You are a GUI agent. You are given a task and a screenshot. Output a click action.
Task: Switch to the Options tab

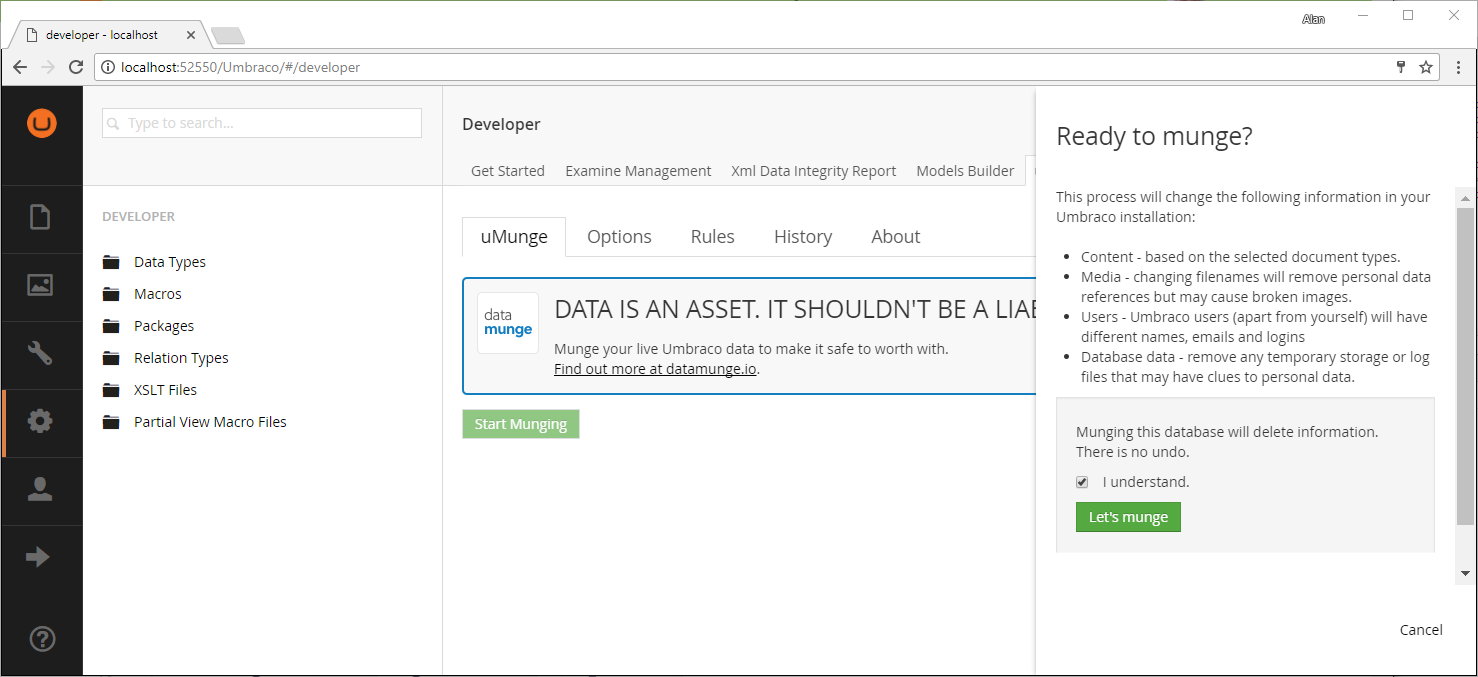click(x=619, y=237)
